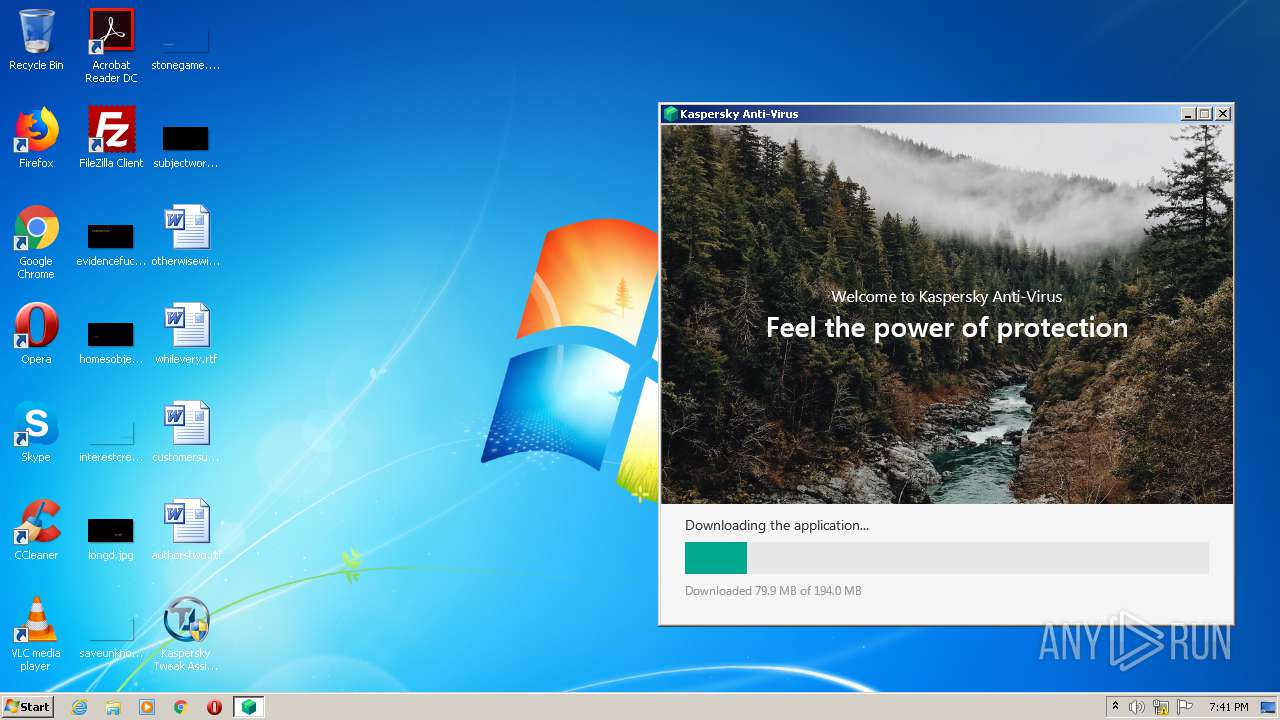
Task: Click the download progress bar
Action: pos(947,558)
